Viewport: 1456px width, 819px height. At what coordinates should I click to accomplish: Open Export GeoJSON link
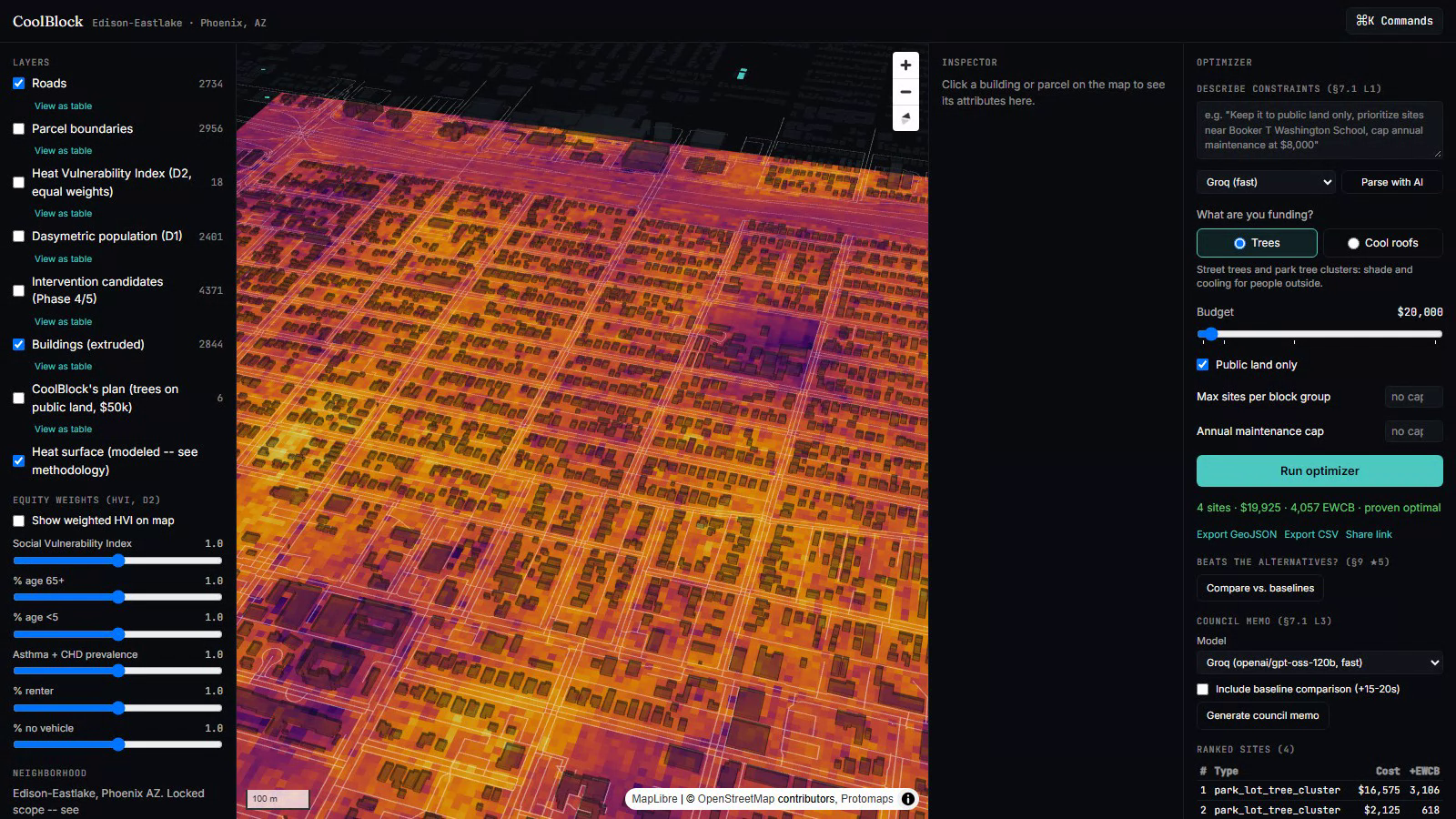point(1236,534)
